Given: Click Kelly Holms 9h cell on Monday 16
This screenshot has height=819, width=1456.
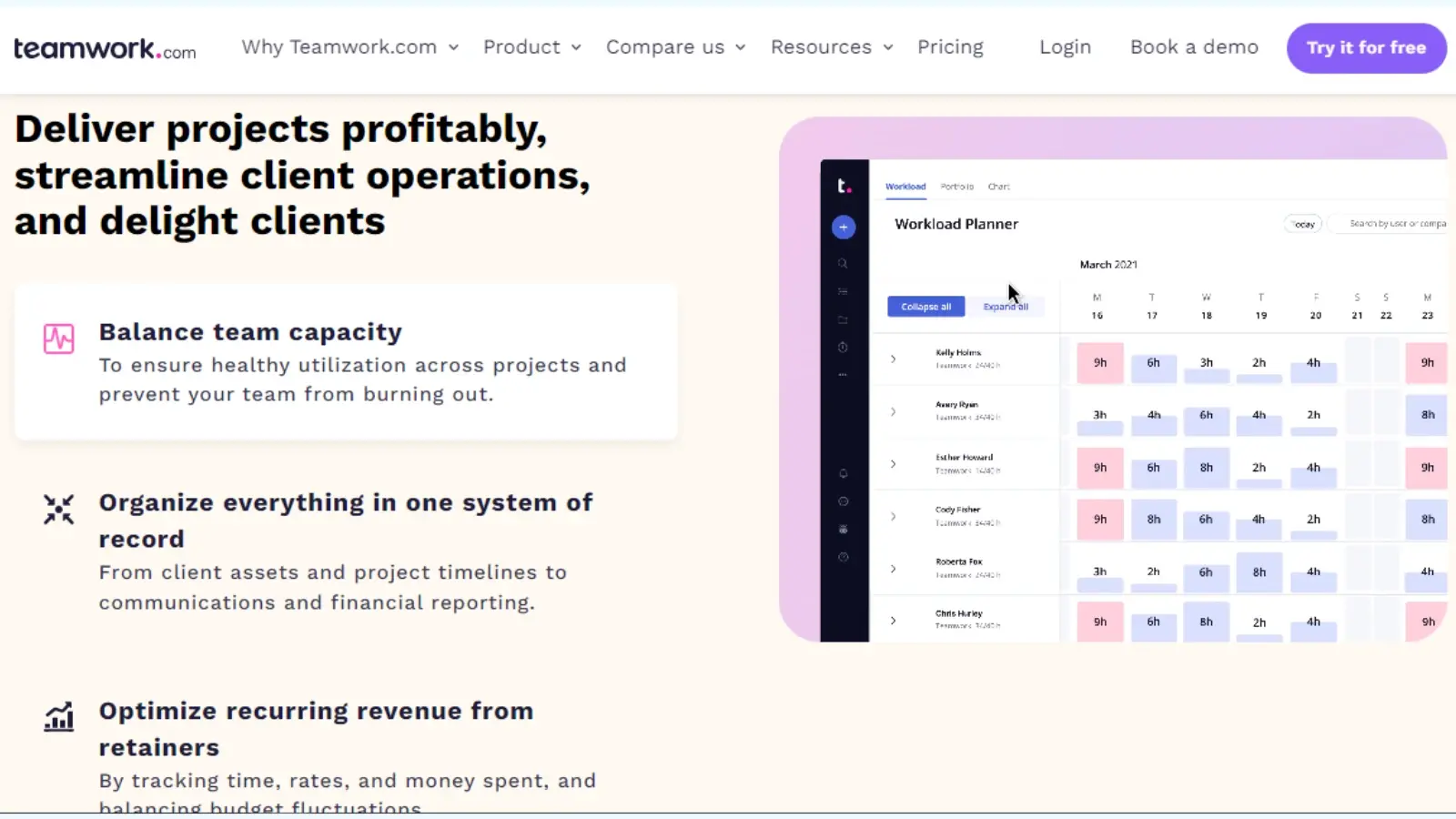Looking at the screenshot, I should tap(1100, 362).
